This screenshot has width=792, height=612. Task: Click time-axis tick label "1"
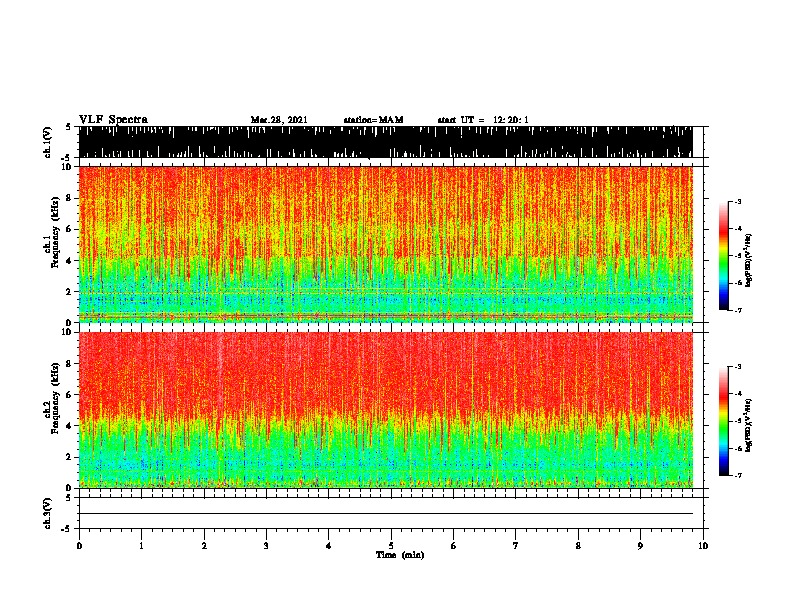142,546
